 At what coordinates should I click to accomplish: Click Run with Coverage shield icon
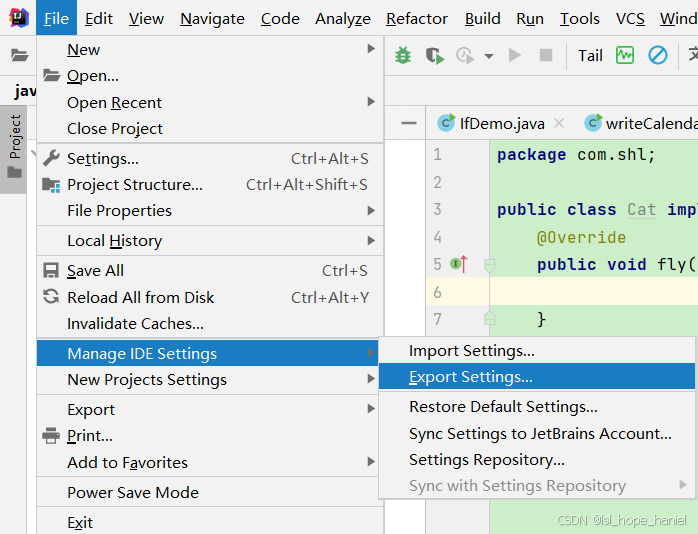(x=434, y=56)
